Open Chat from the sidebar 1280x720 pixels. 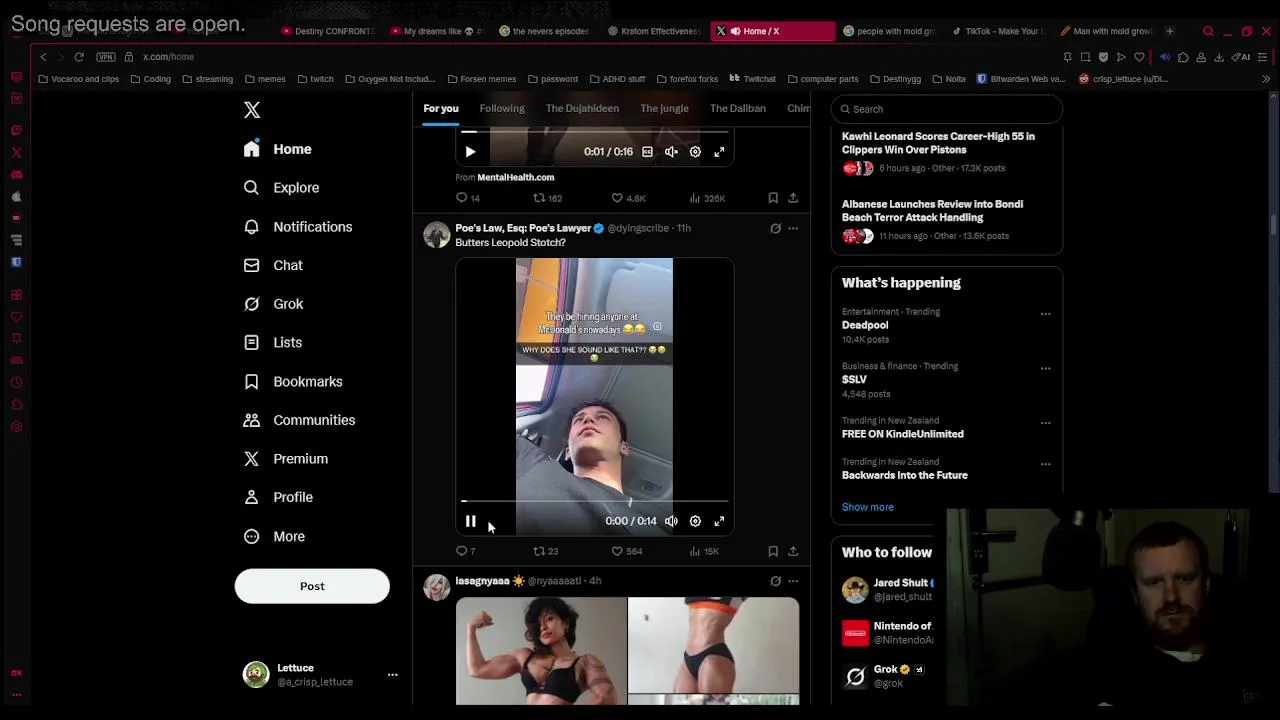pos(273,265)
